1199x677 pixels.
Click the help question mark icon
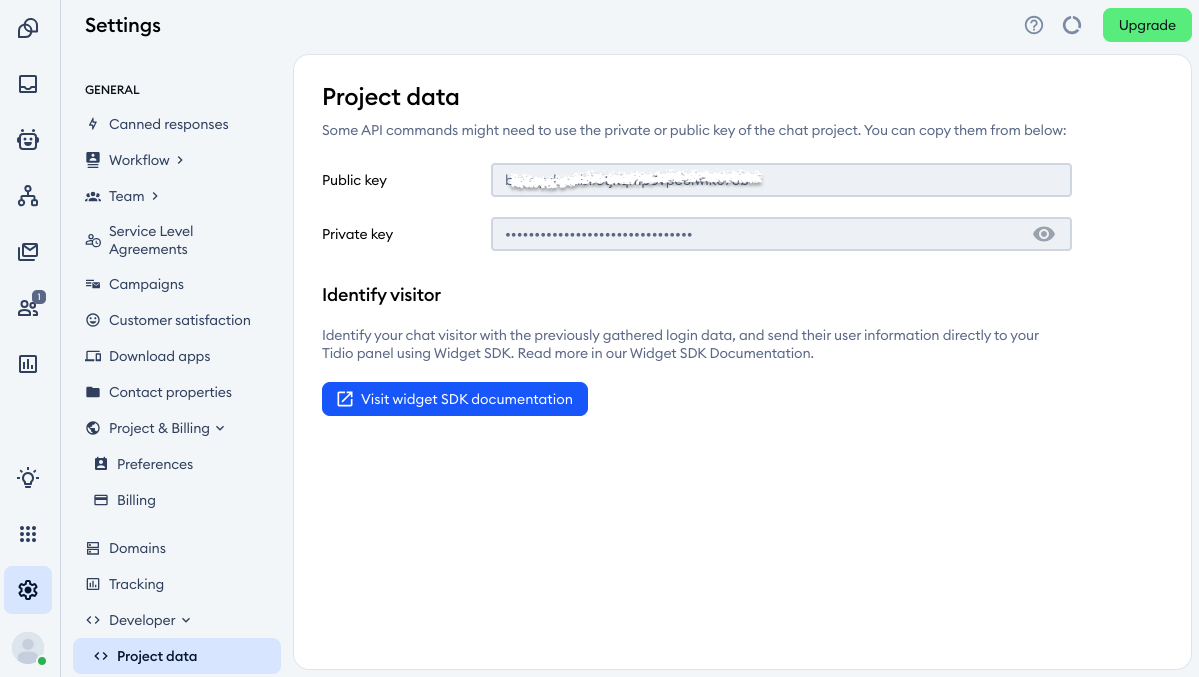[x=1033, y=25]
